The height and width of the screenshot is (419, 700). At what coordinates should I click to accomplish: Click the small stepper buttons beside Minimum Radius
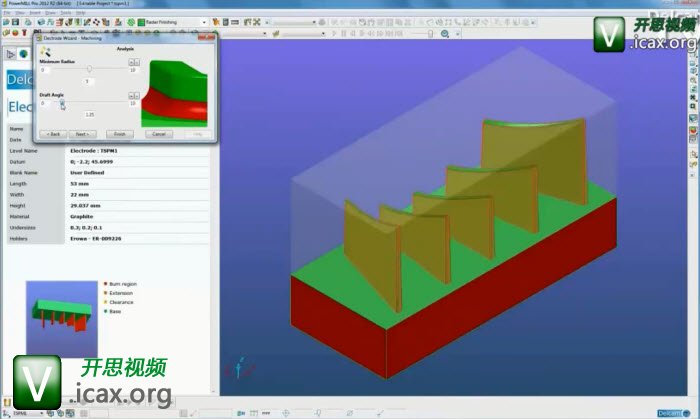134,62
